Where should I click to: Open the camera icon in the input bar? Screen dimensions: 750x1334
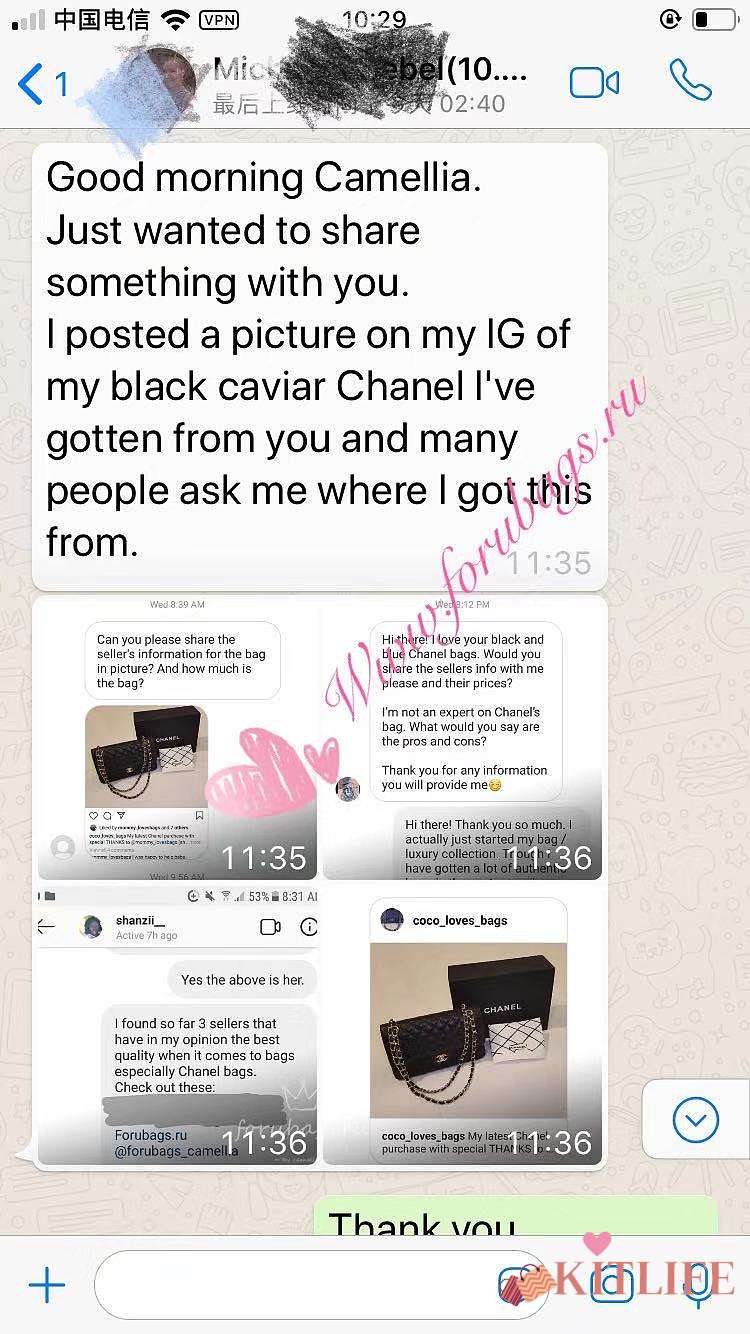click(611, 1285)
